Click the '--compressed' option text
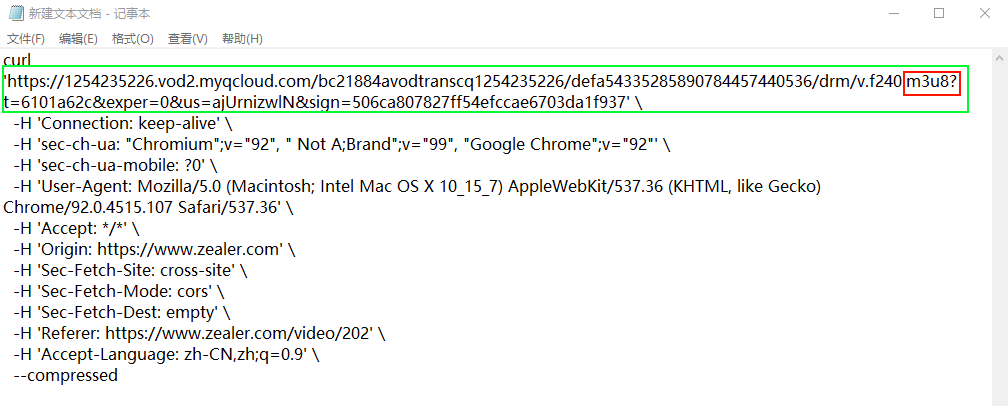The image size is (1008, 406). [65, 376]
